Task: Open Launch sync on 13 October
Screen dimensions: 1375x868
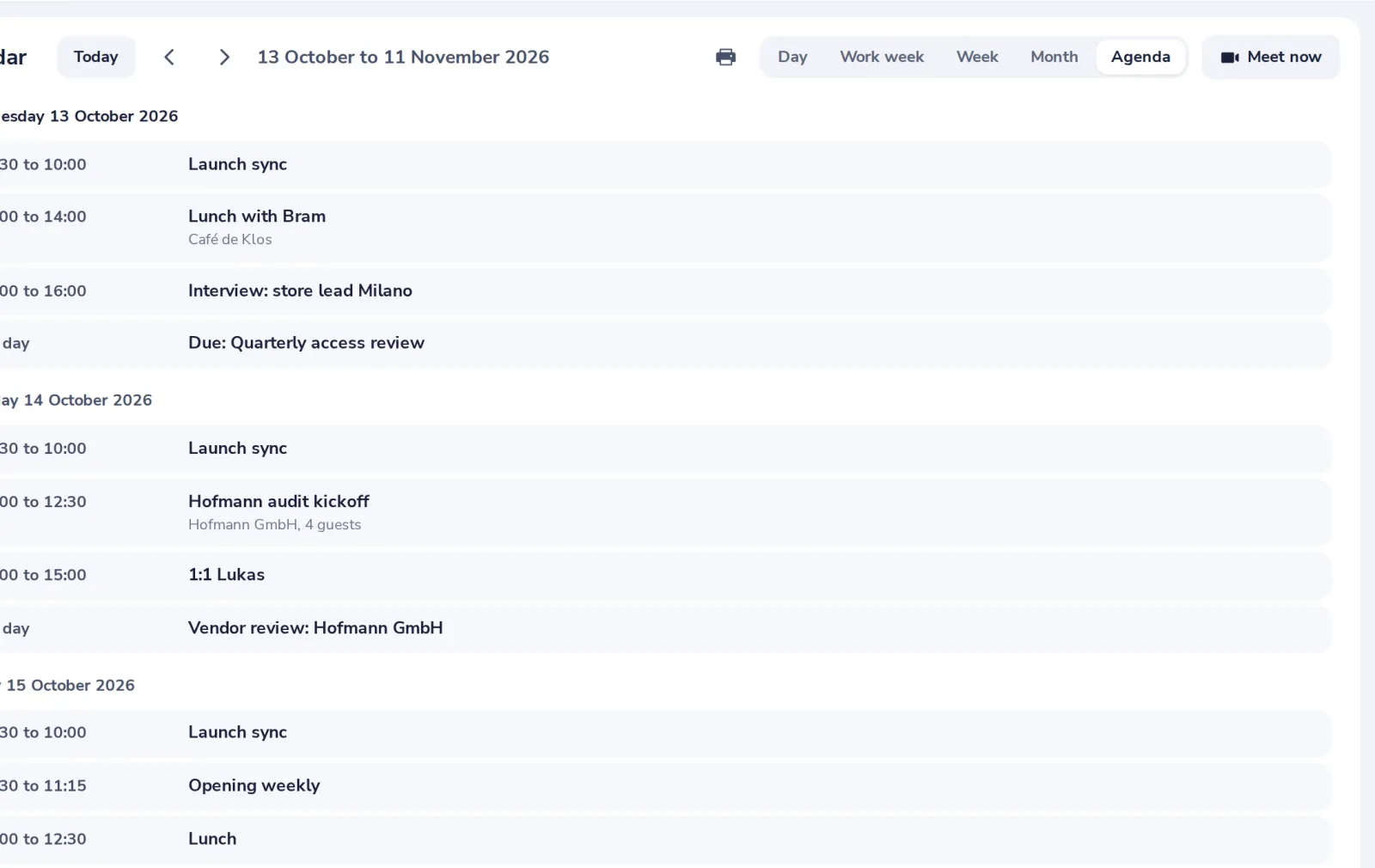Action: click(x=665, y=164)
